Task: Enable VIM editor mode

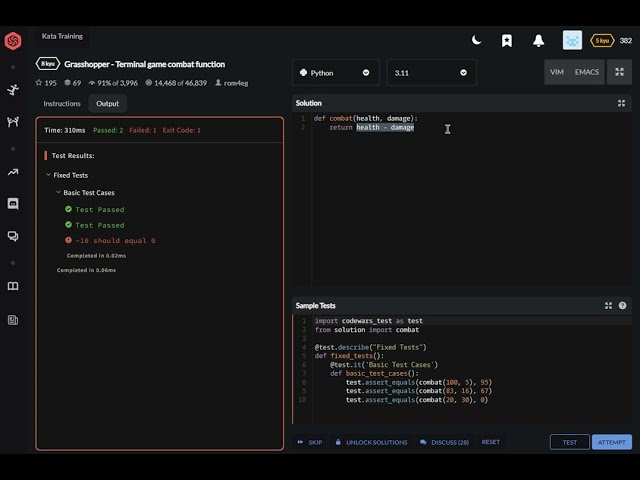Action: 557,72
